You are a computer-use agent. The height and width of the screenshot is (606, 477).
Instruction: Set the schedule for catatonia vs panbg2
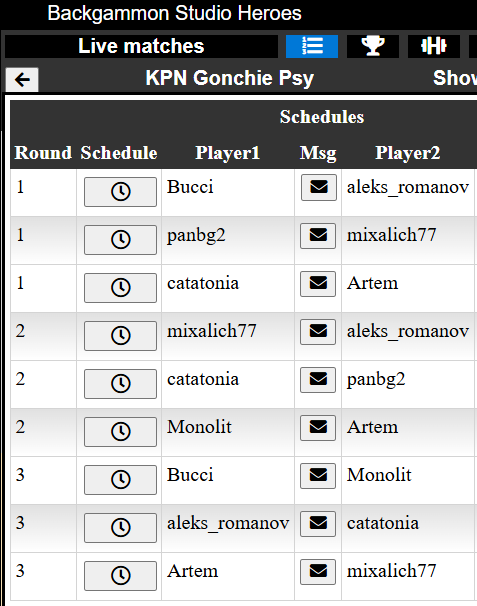point(120,384)
